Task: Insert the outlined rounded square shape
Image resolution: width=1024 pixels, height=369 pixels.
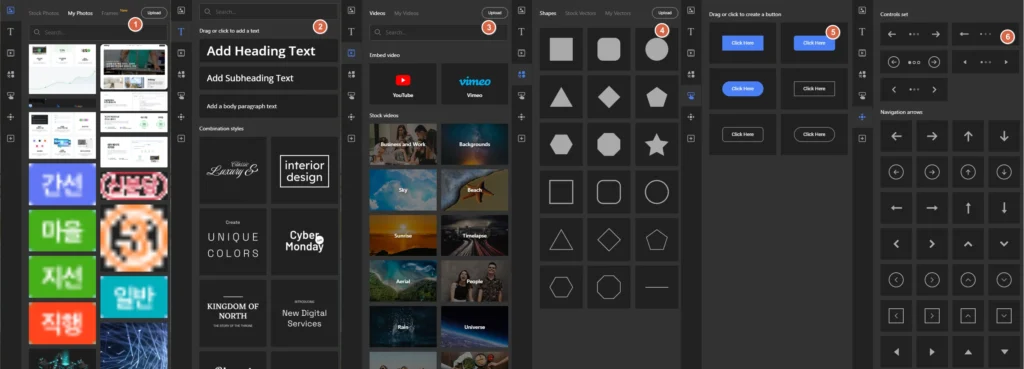Action: [x=609, y=192]
